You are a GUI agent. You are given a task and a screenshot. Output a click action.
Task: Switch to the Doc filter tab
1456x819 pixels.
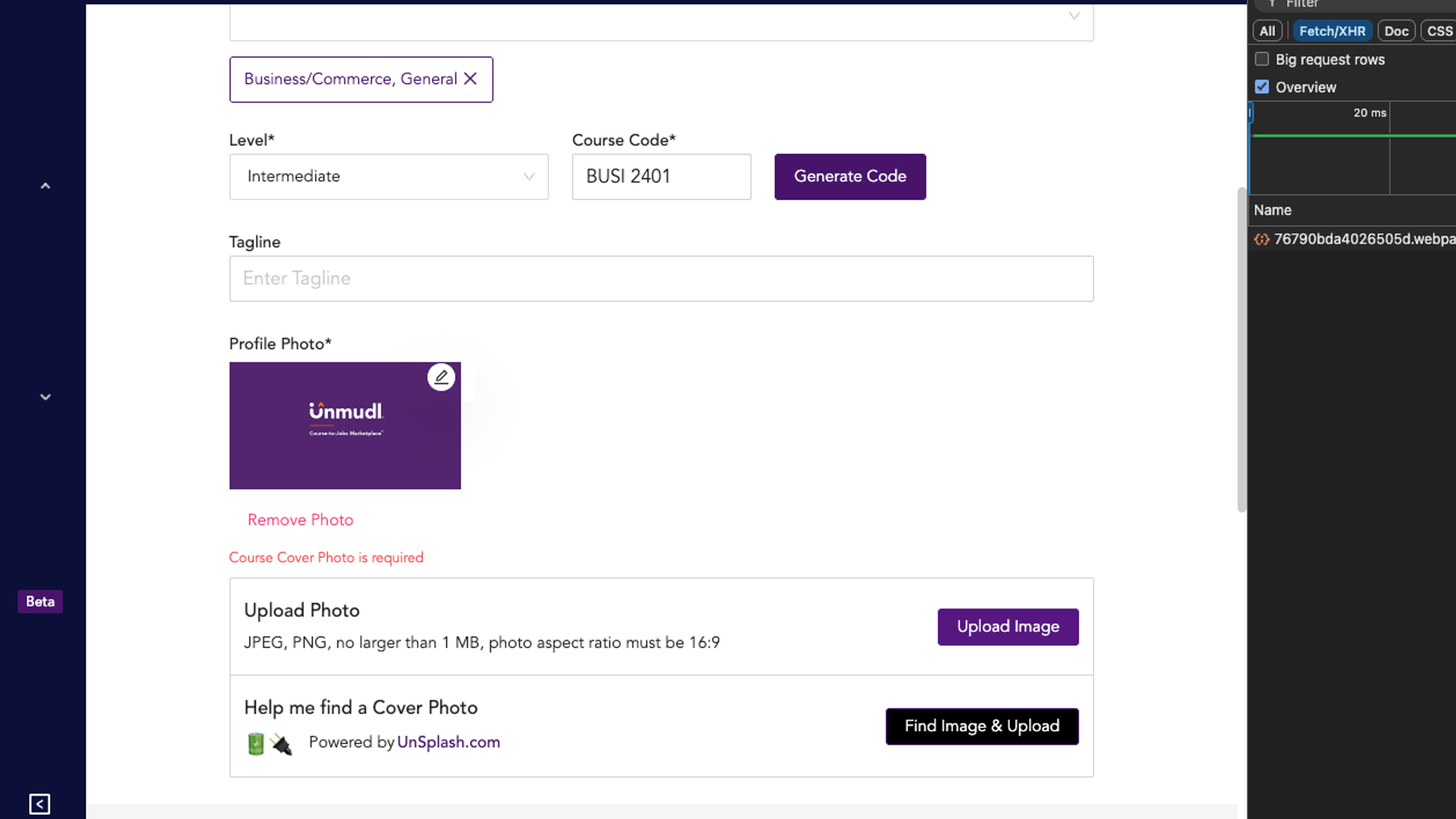click(x=1395, y=31)
